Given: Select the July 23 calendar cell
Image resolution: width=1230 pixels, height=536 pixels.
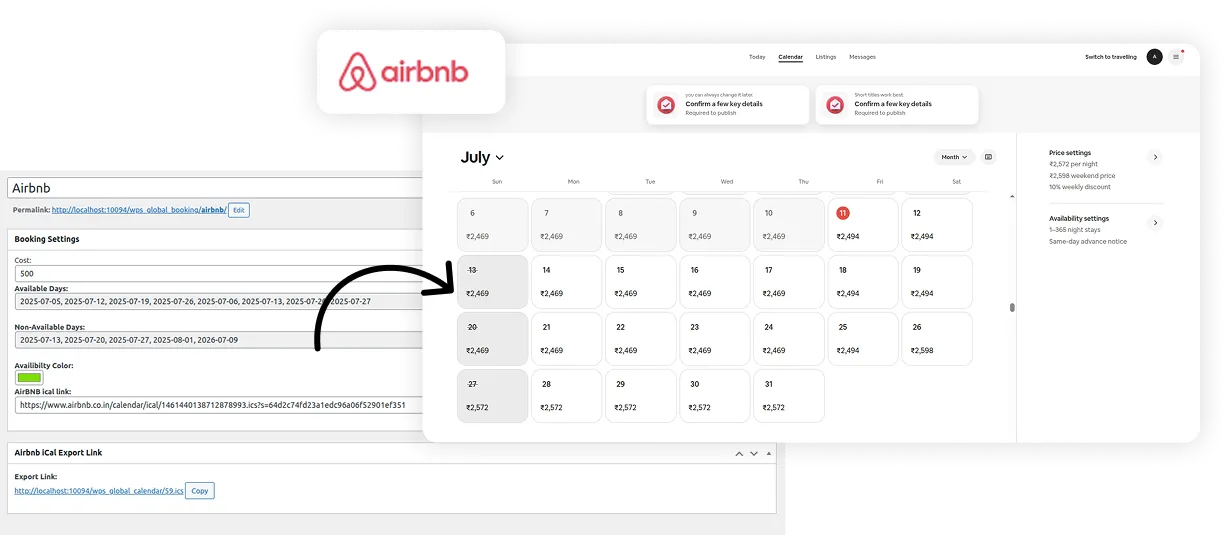Looking at the screenshot, I should tap(714, 339).
